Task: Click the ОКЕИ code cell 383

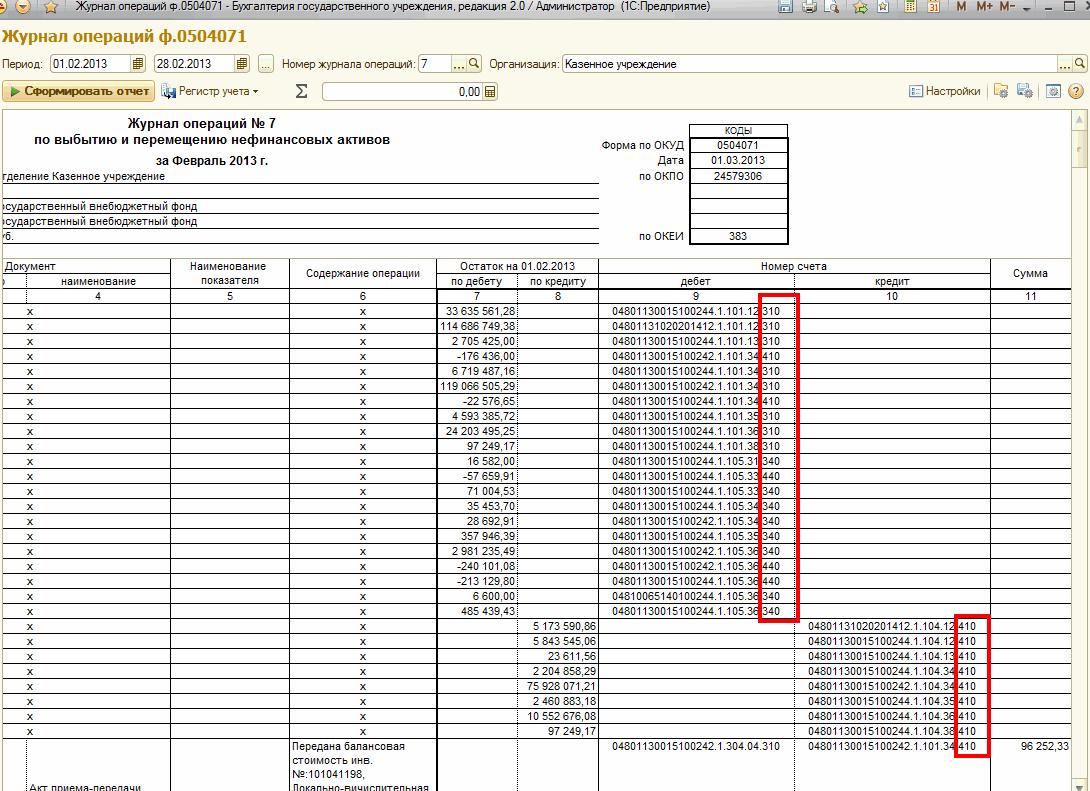Action: [x=738, y=236]
